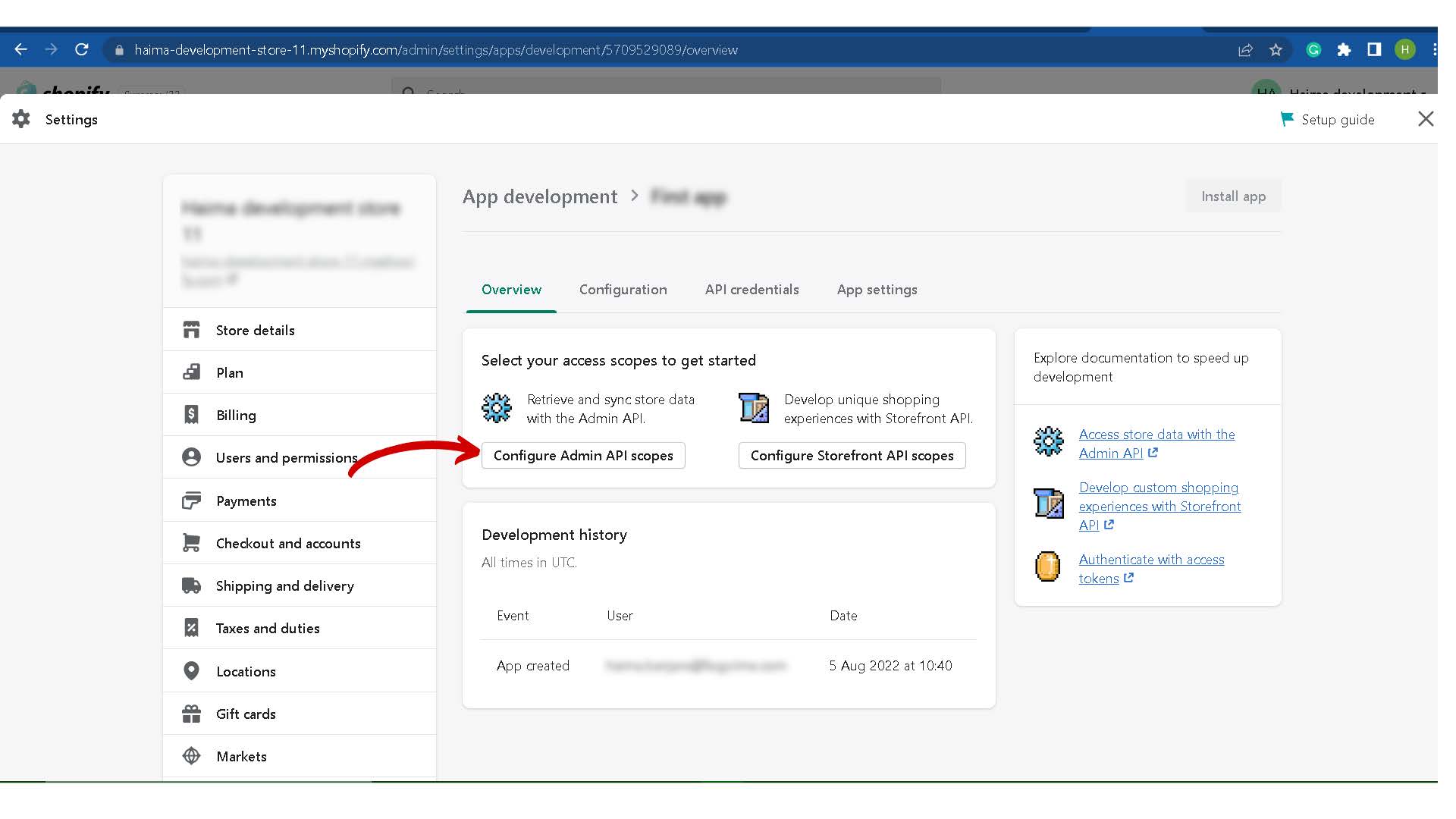
Task: Click Configure Admin API scopes button
Action: click(582, 456)
